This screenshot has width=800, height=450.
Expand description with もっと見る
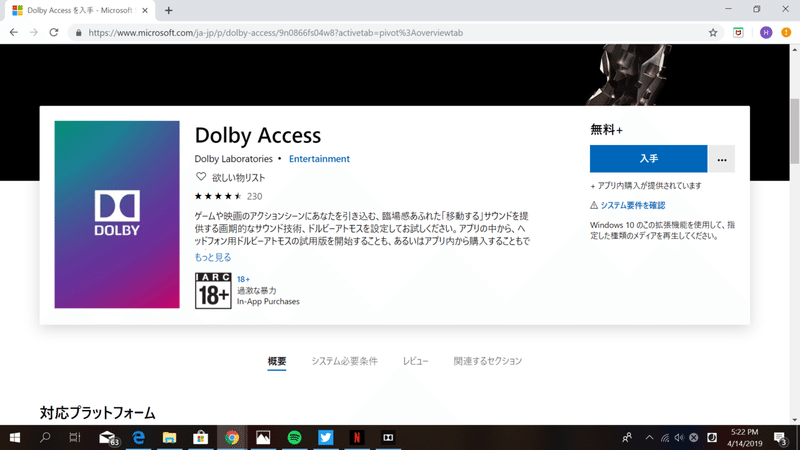[x=213, y=257]
